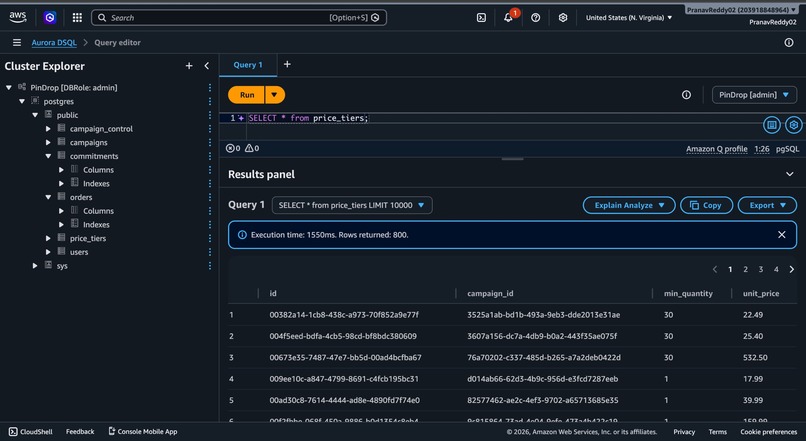Click the info icon next to connection selector
Screen dimensions: 806x441
686,95
